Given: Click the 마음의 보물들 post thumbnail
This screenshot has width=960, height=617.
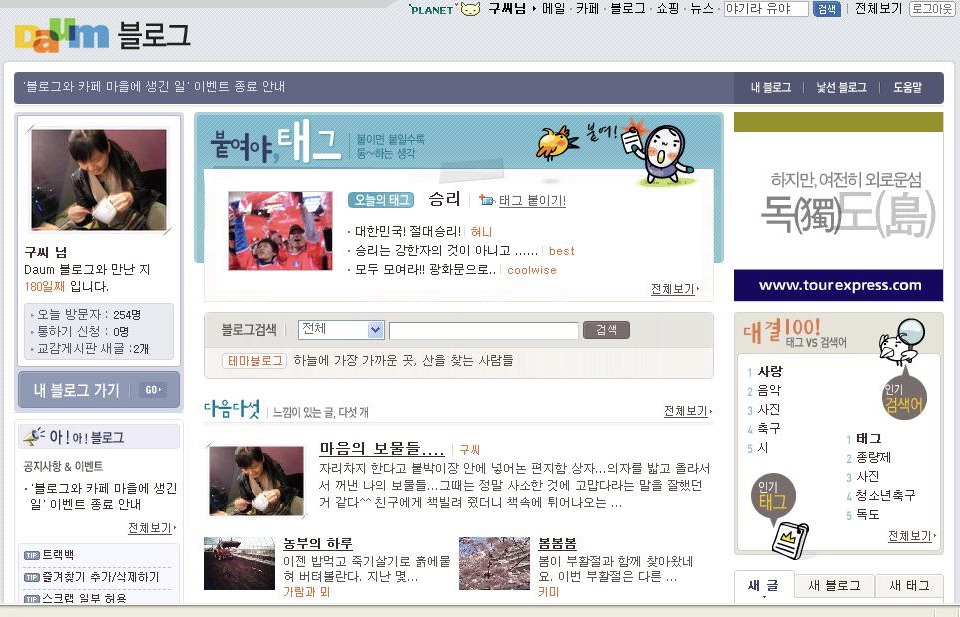Looking at the screenshot, I should pos(256,481).
